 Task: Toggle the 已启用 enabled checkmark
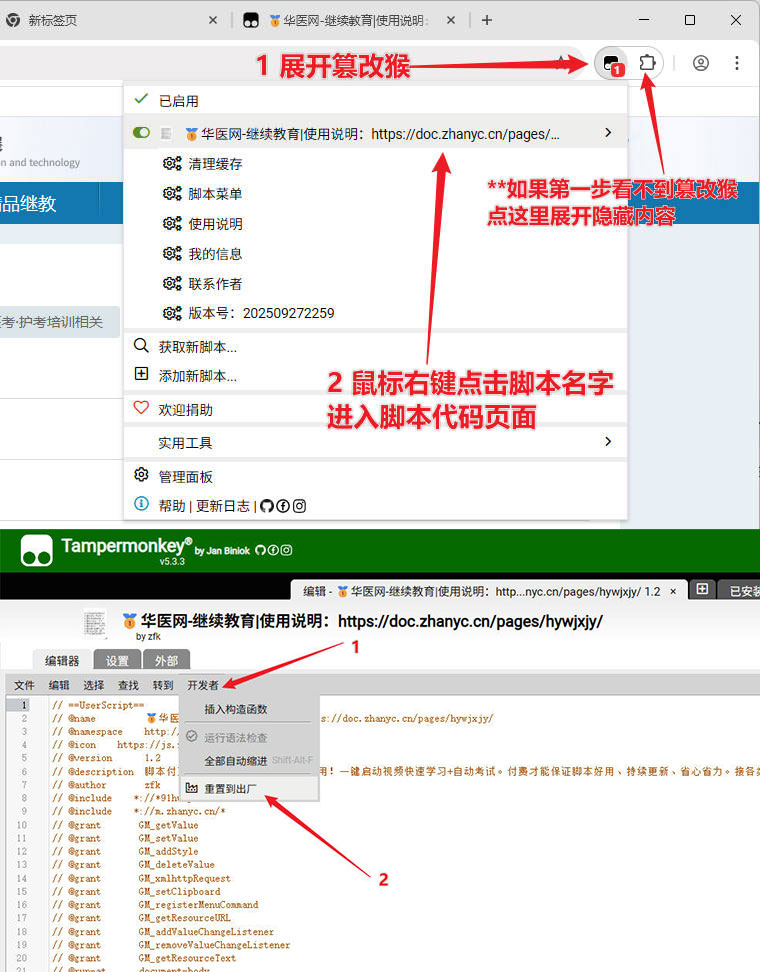(x=141, y=100)
